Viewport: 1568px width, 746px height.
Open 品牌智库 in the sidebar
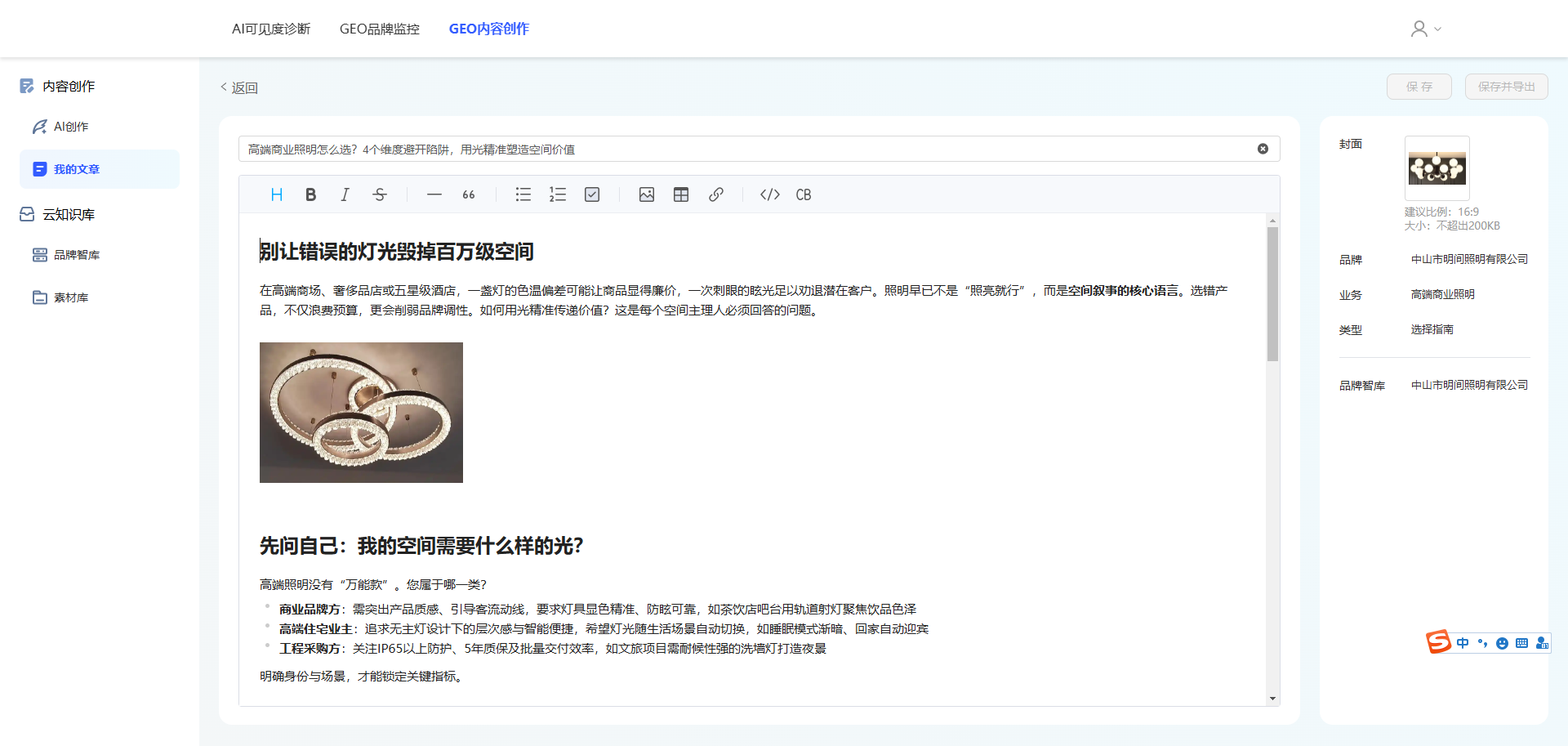tap(77, 255)
